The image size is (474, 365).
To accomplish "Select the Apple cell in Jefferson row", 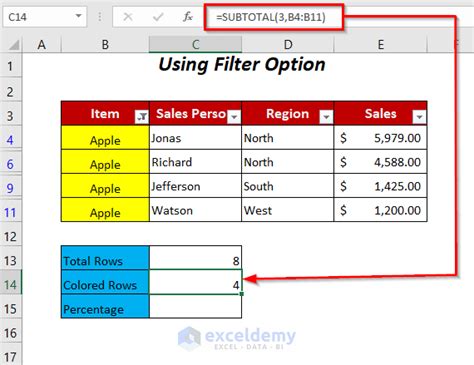I will (105, 186).
